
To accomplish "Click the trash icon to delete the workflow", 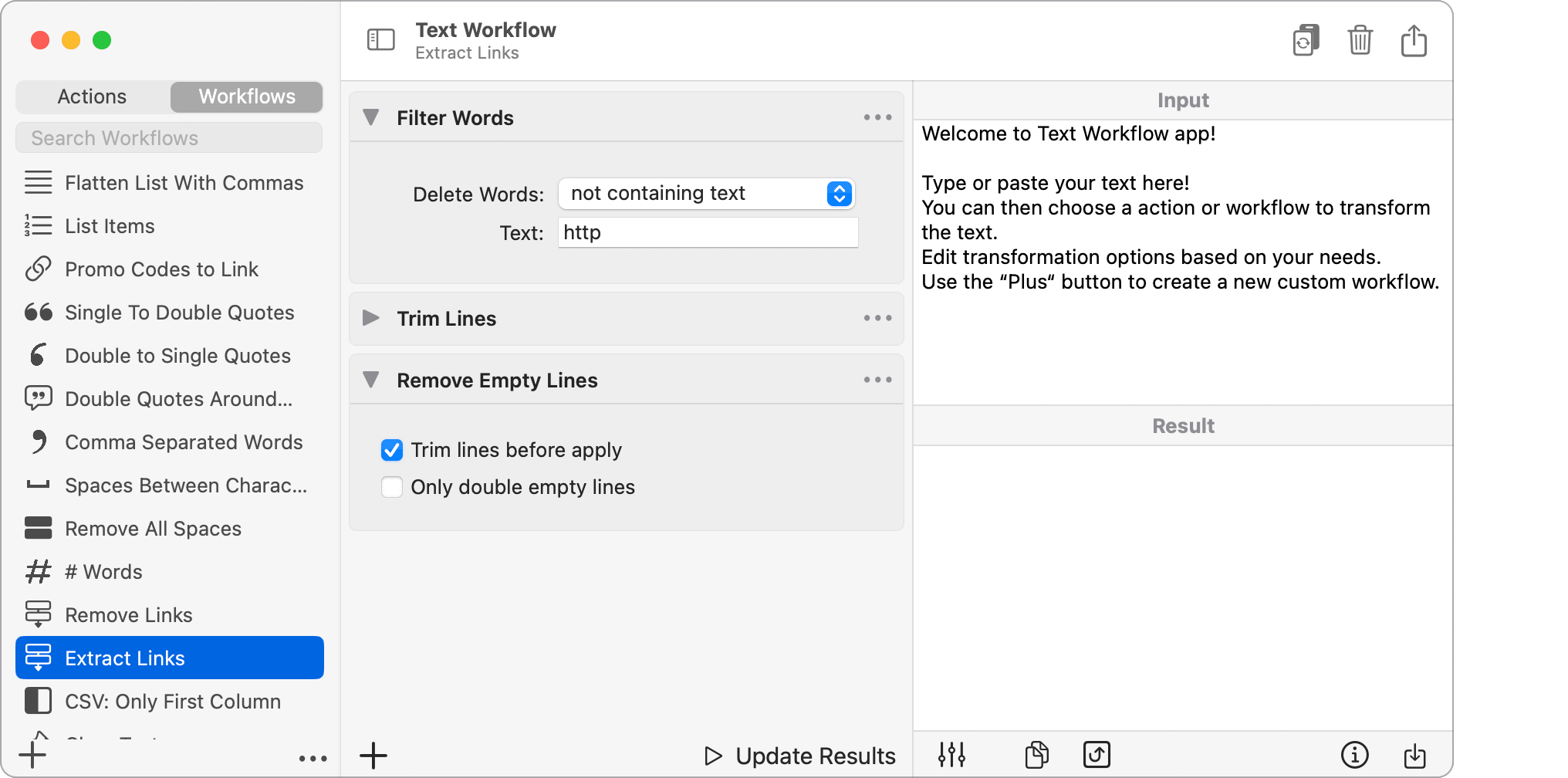I will (1360, 40).
